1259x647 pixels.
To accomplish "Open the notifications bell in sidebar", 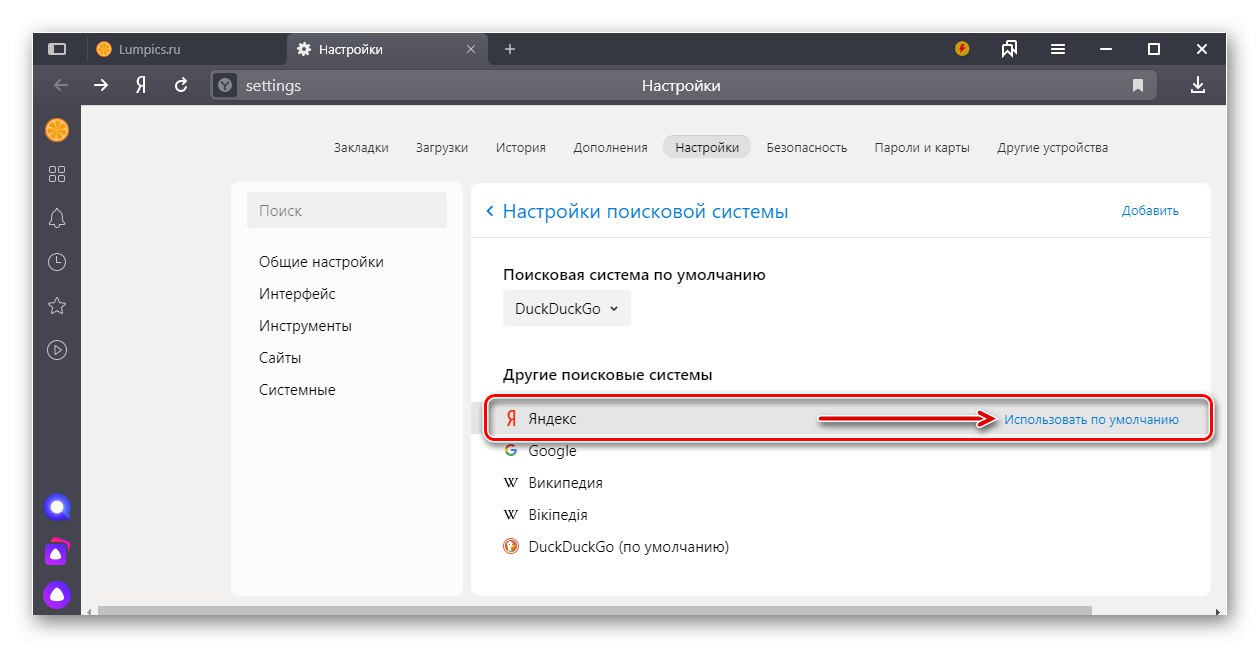I will coord(57,218).
